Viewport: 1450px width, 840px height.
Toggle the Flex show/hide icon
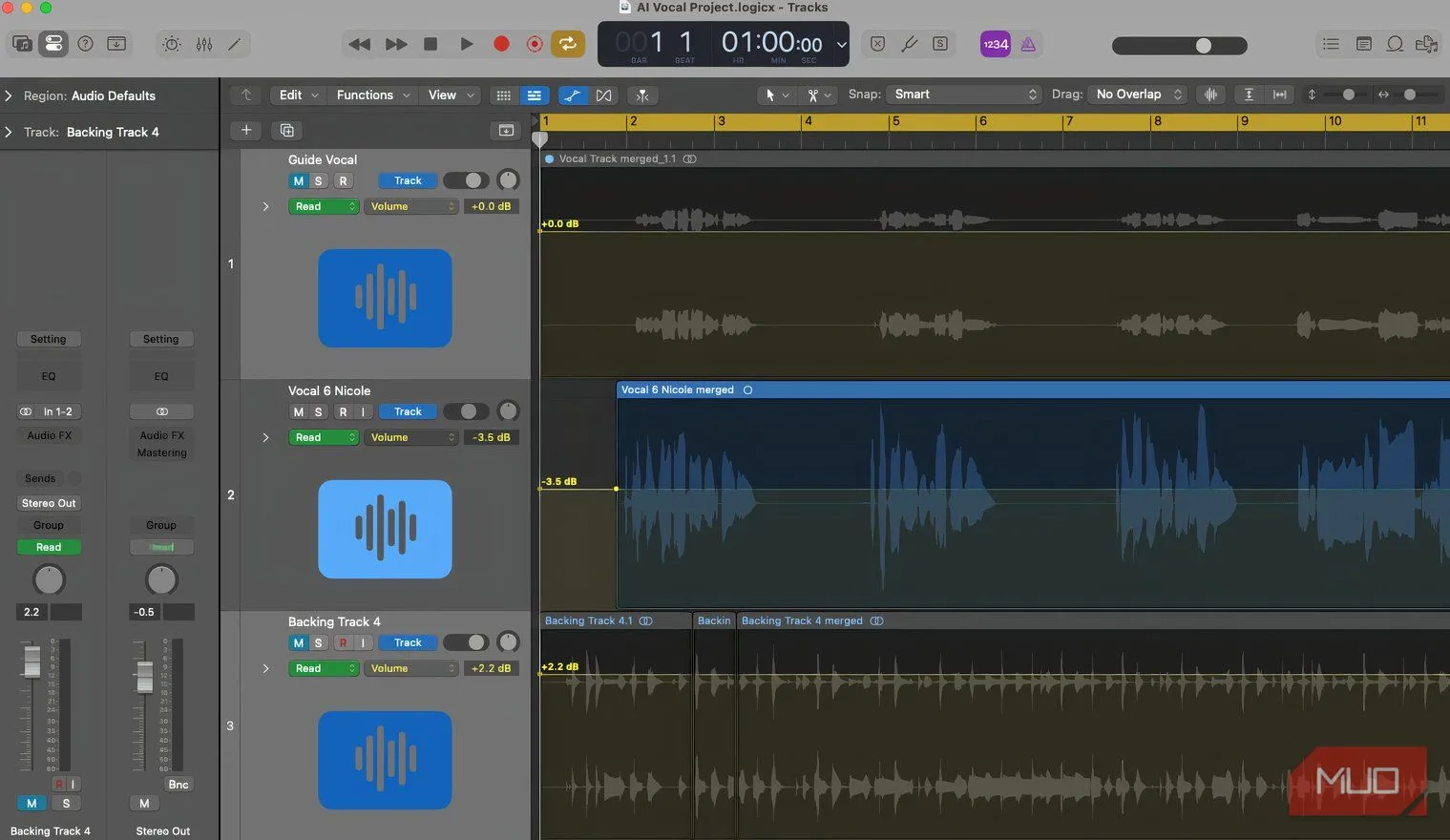click(603, 94)
